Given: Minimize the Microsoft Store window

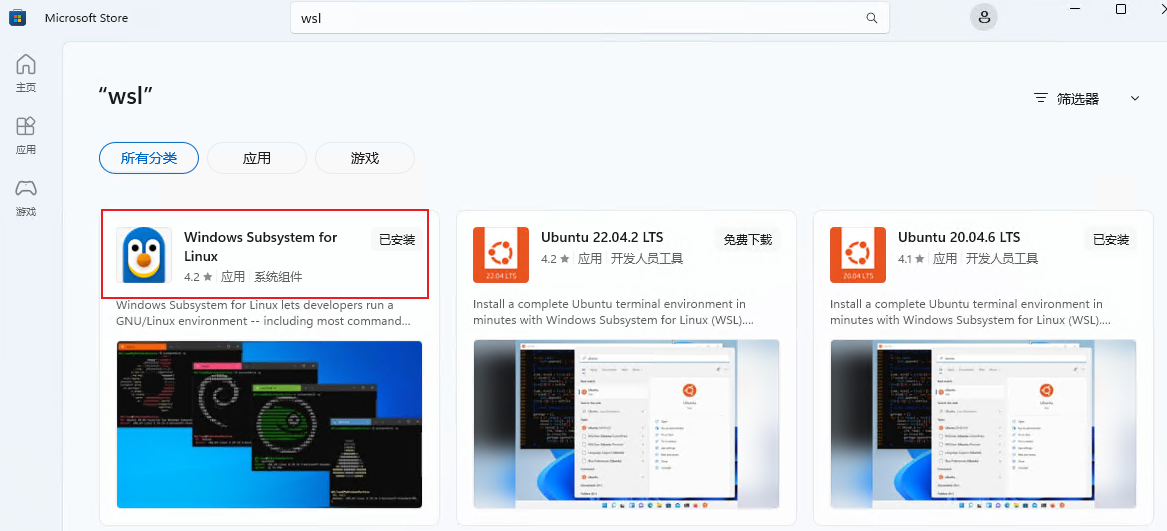Looking at the screenshot, I should click(1075, 9).
